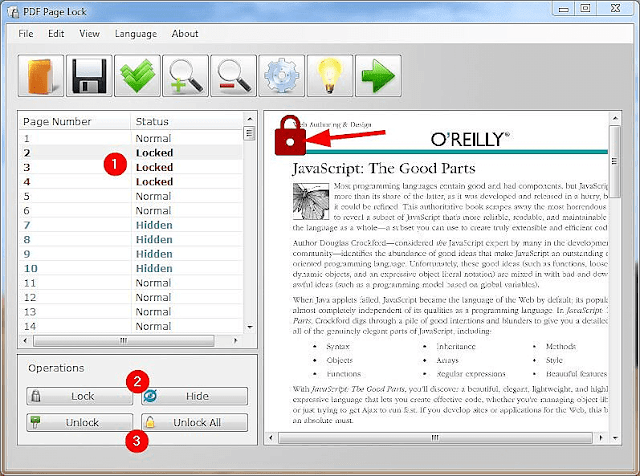This screenshot has width=640, height=476.
Task: Open the Language menu
Action: [x=136, y=33]
